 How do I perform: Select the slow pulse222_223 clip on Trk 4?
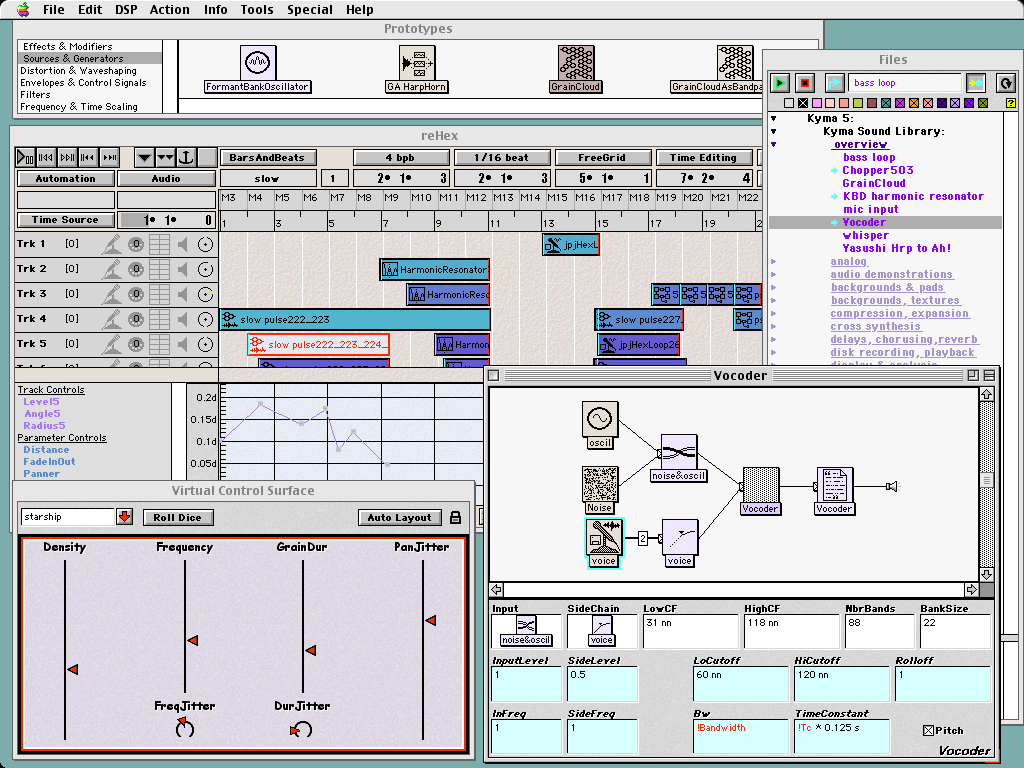point(355,319)
